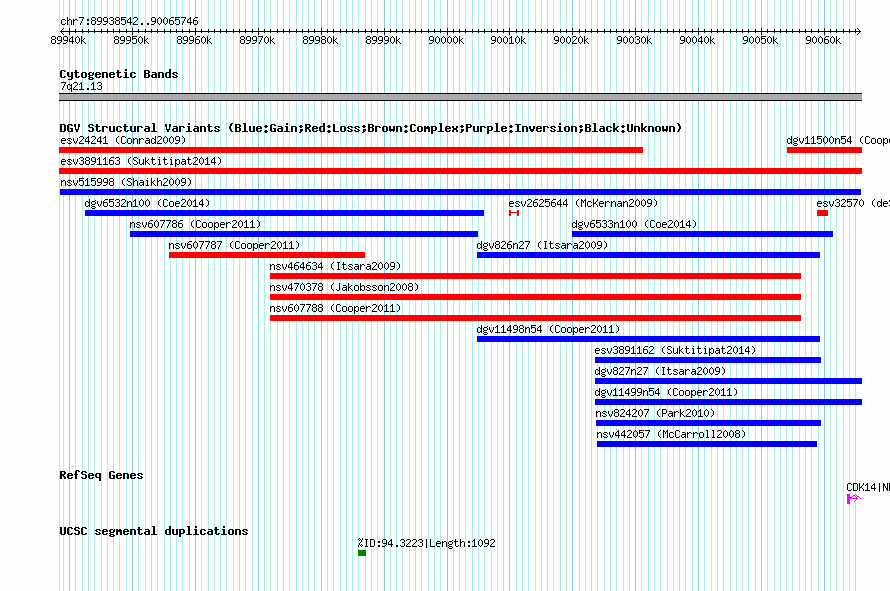Image resolution: width=890 pixels, height=591 pixels.
Task: Click the chr7:89938542..90065746 coordinates text
Action: 129,22
